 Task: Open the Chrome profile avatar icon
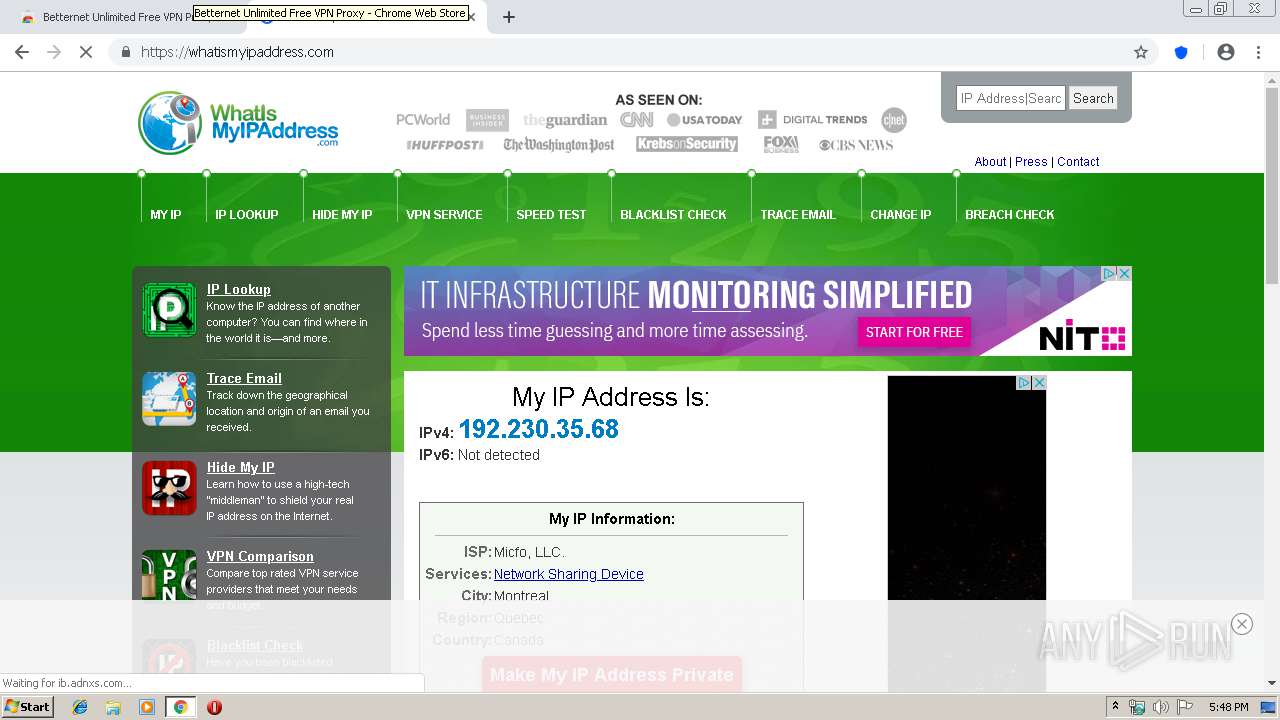pyautogui.click(x=1226, y=52)
